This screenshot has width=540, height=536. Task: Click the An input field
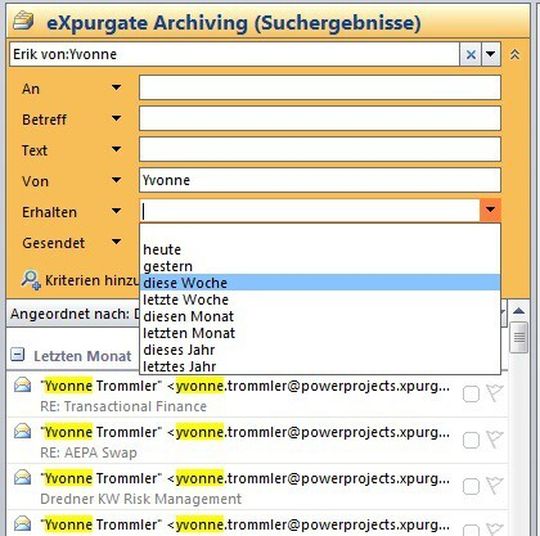coord(320,88)
